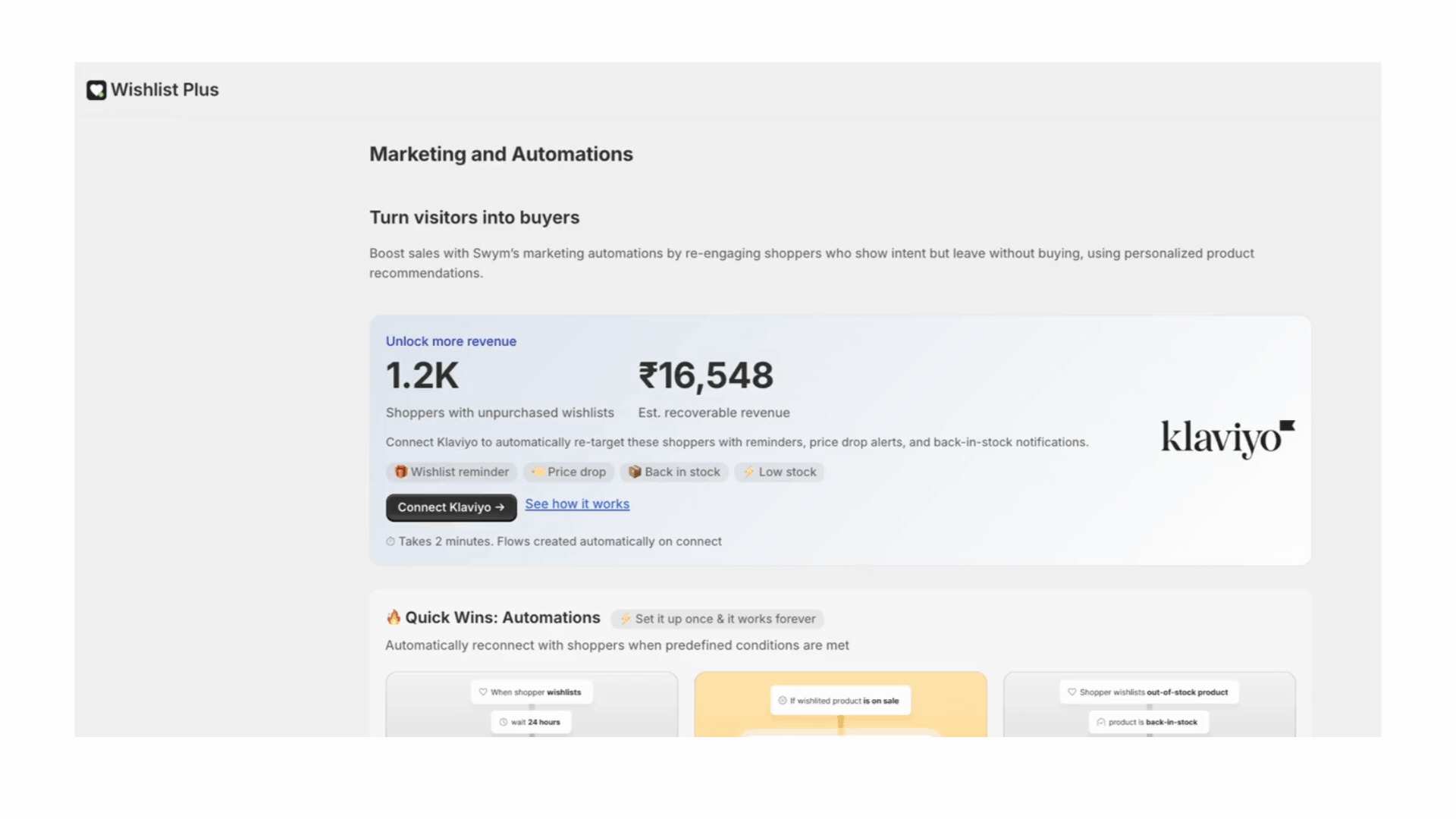Screen dimensions: 1456x819
Task: Open the back-in-stock automation card
Action: (1150, 704)
